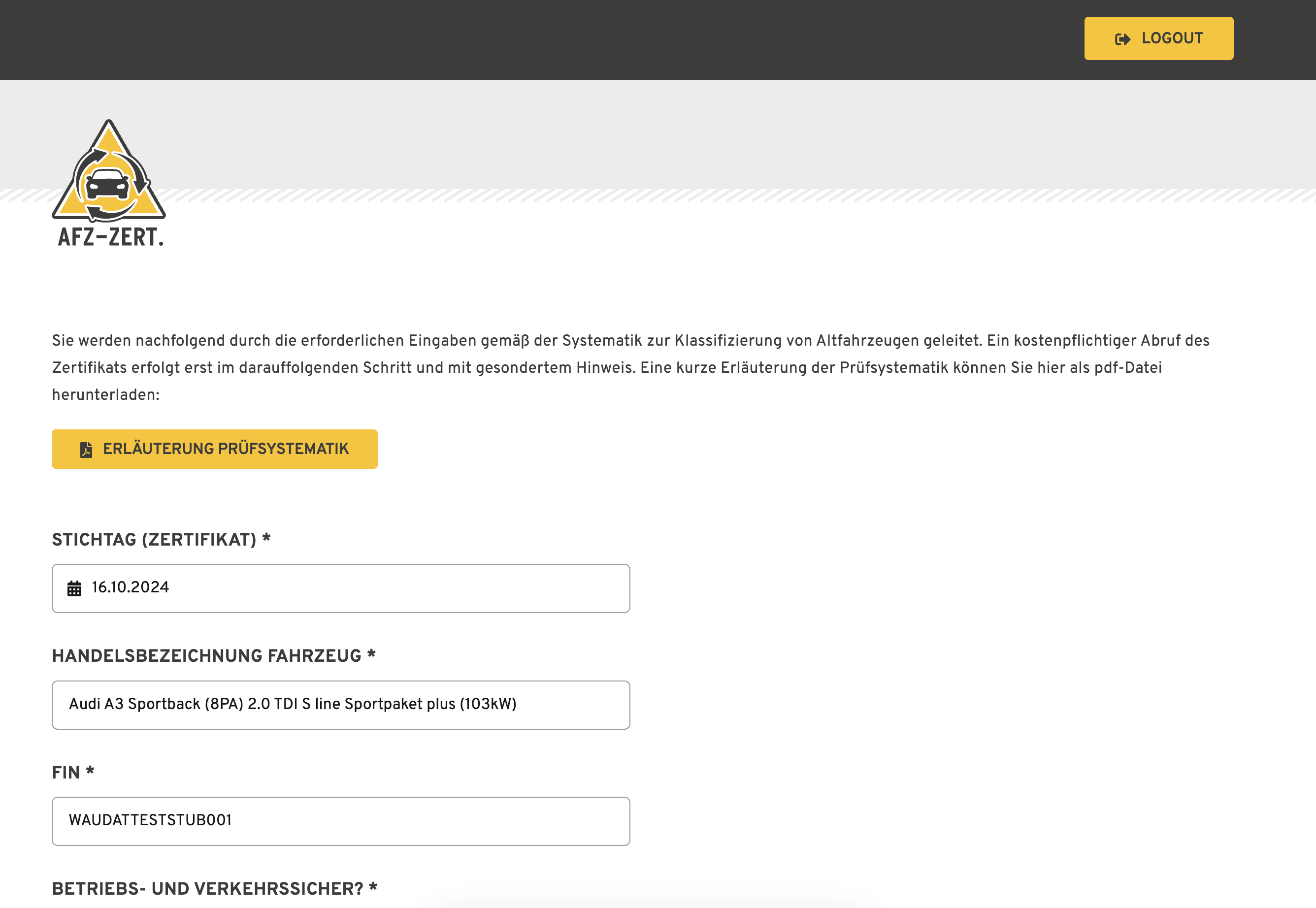The width and height of the screenshot is (1316, 908).
Task: Click the FIN label
Action: point(73,772)
